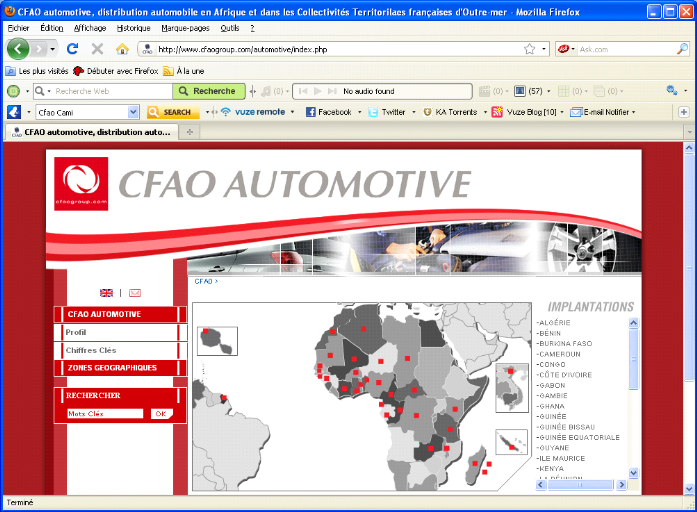The height and width of the screenshot is (512, 697).
Task: Switch site to English via UK flag
Action: (x=106, y=293)
